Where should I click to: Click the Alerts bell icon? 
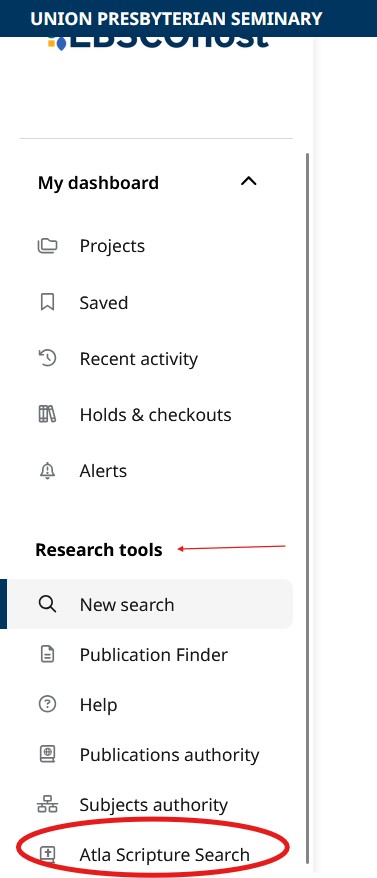(47, 471)
